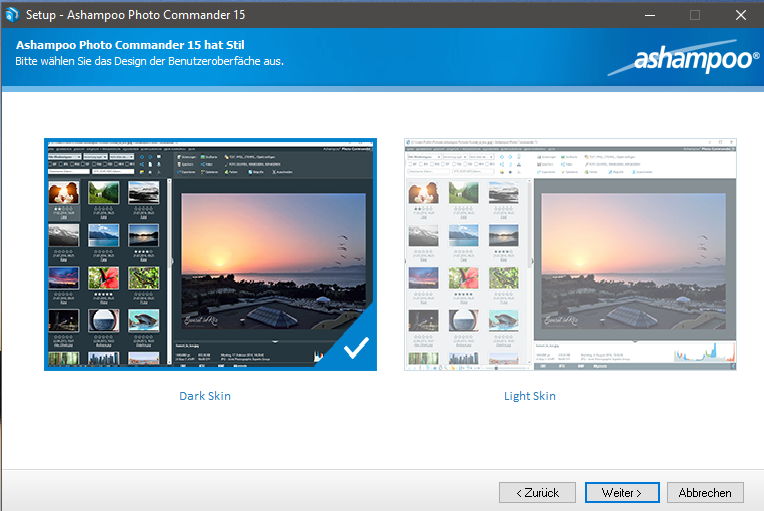Image resolution: width=764 pixels, height=511 pixels.
Task: Click the text "Bitte wählen Sie das Design der Benutzeroberfläche aus."
Action: click(150, 61)
